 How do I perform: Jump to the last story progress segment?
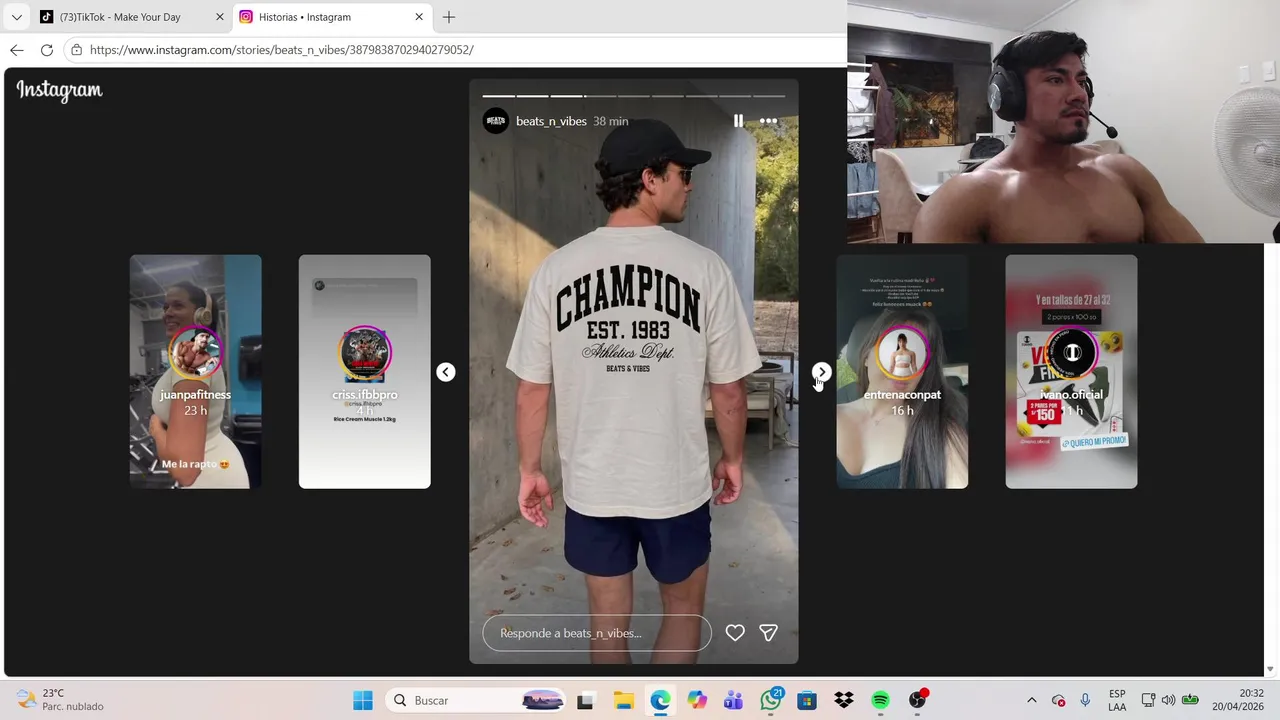(x=769, y=96)
